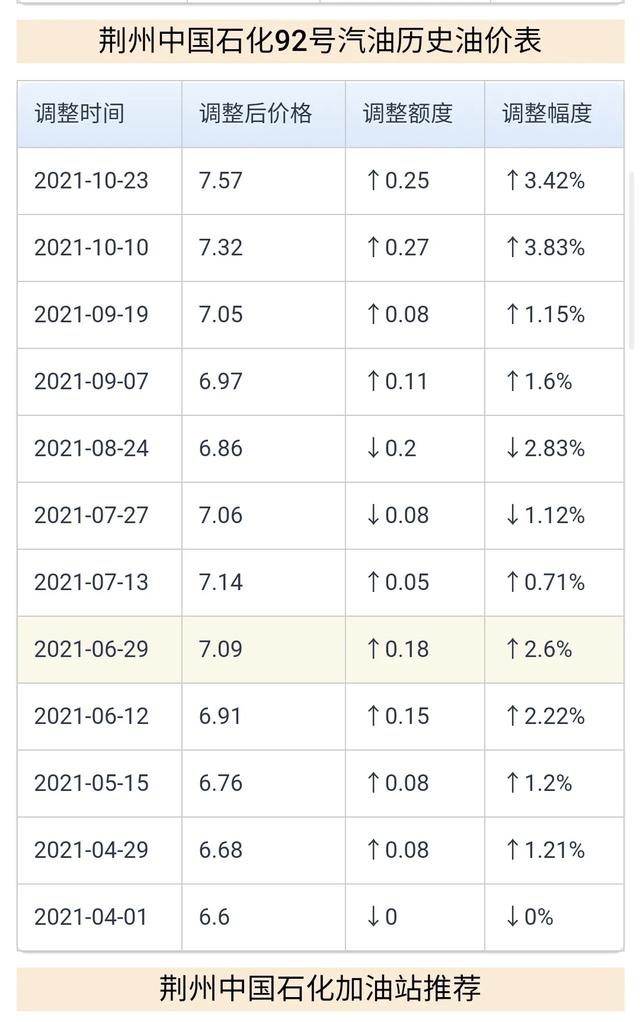The image size is (640, 1022).
Task: Click the up arrow beside 0.71%
Action: tap(512, 582)
